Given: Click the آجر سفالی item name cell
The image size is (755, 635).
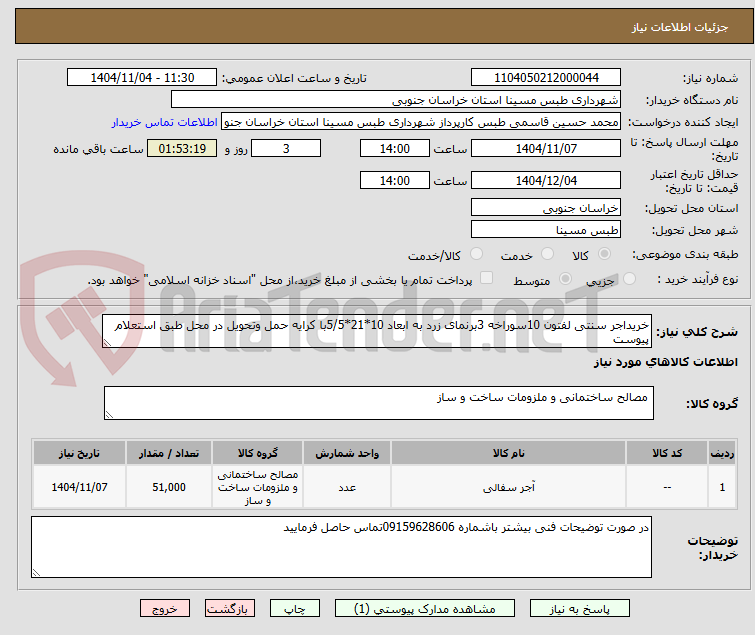Looking at the screenshot, I should (508, 487).
